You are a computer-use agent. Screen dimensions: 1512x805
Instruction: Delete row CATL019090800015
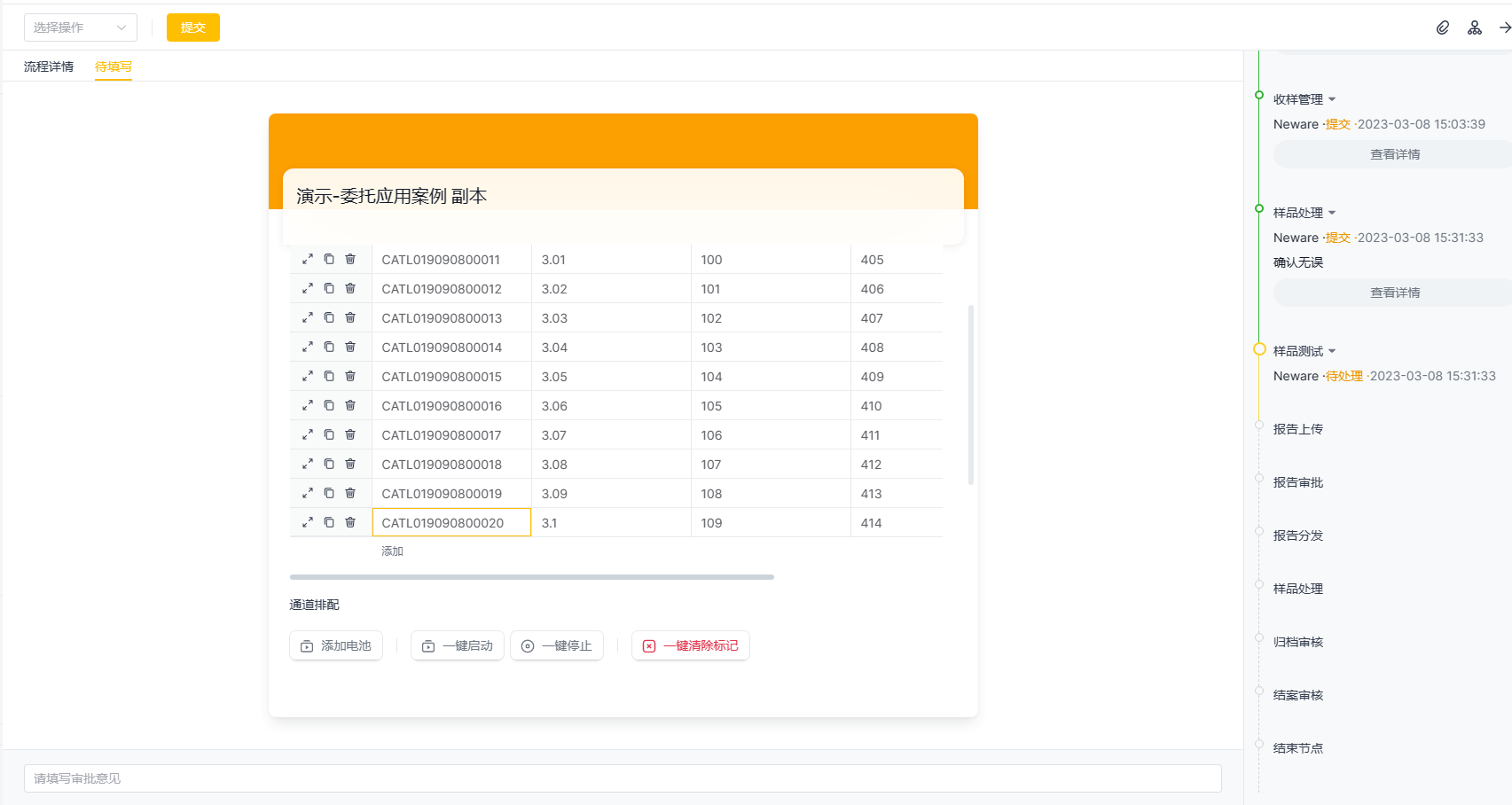350,376
